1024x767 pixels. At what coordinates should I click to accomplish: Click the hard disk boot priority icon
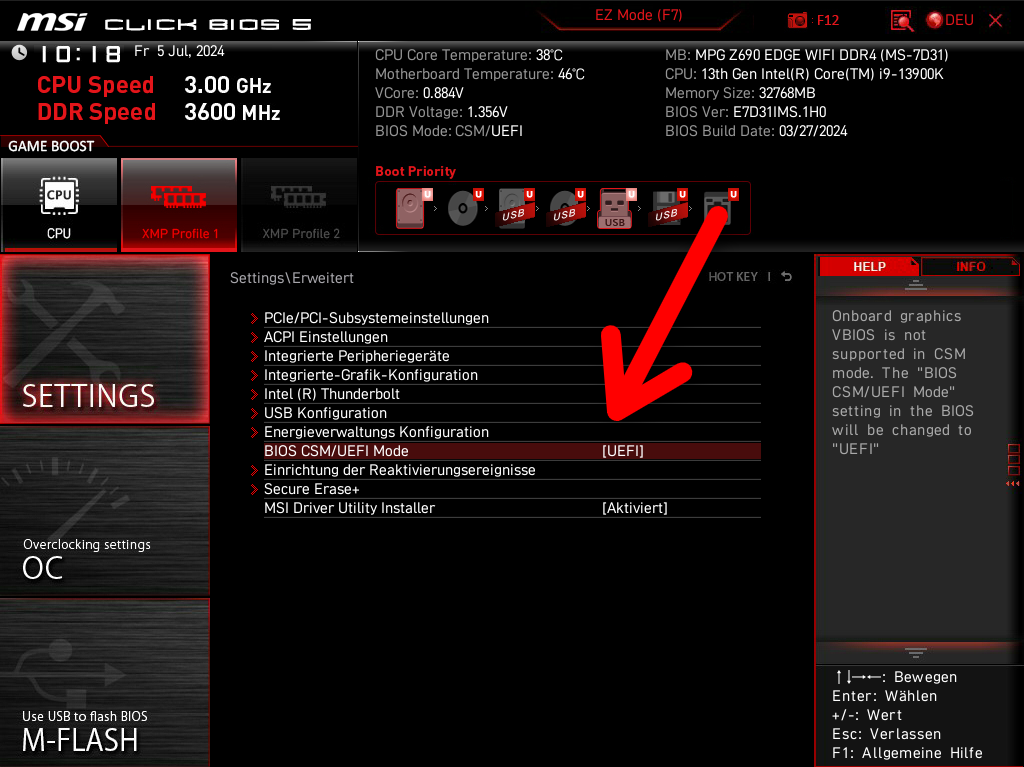point(412,208)
